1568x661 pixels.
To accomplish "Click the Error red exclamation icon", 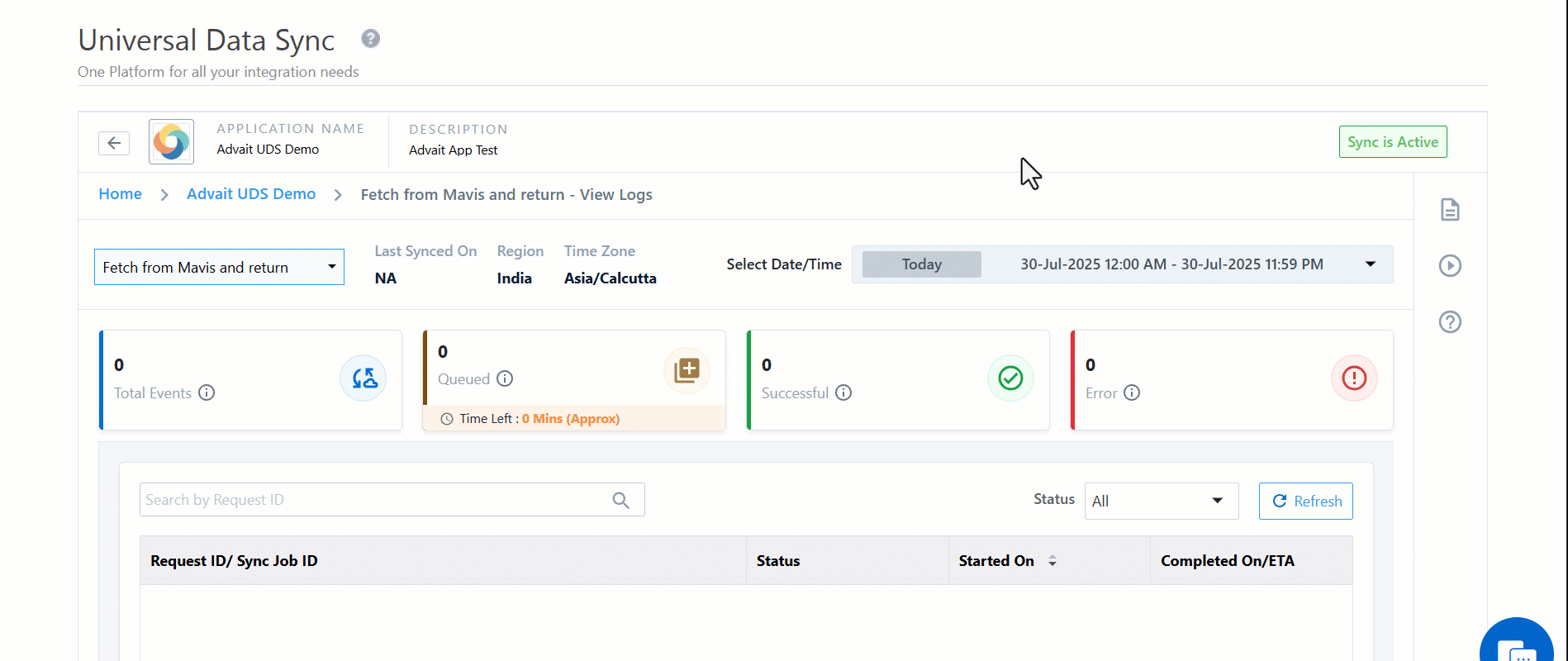I will click(1354, 378).
